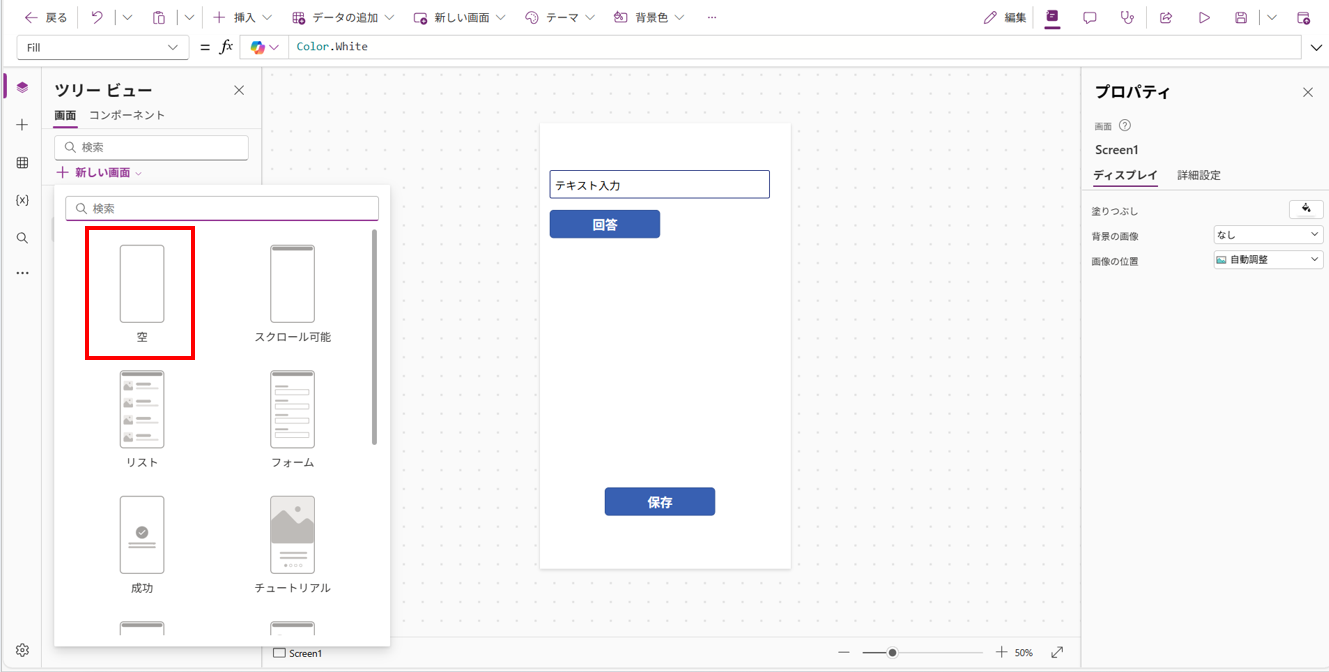
Task: Click the screen template 検索 box
Action: (222, 208)
